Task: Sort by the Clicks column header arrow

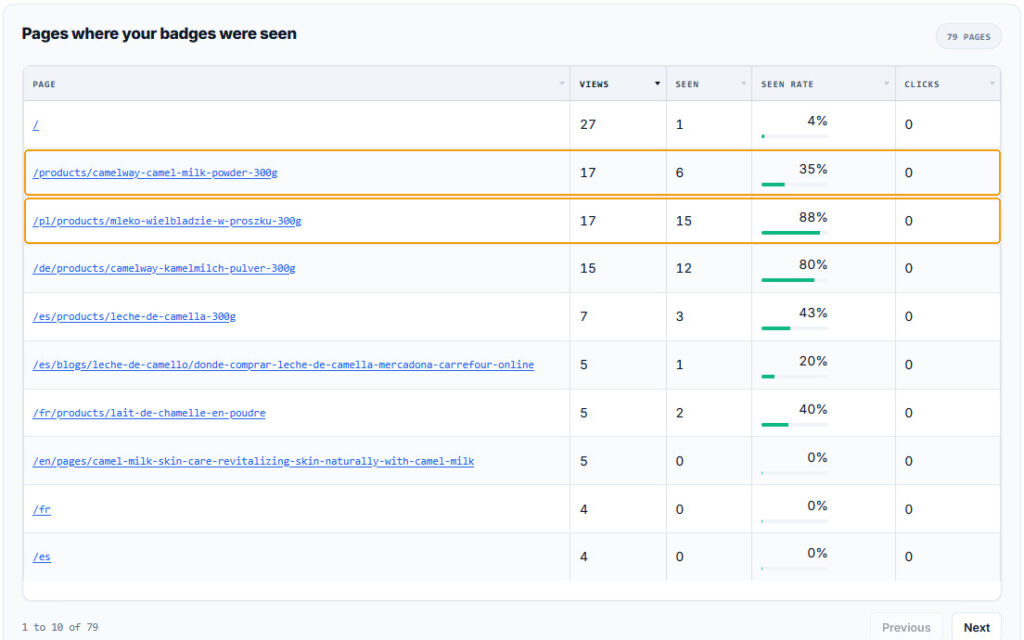Action: [992, 84]
